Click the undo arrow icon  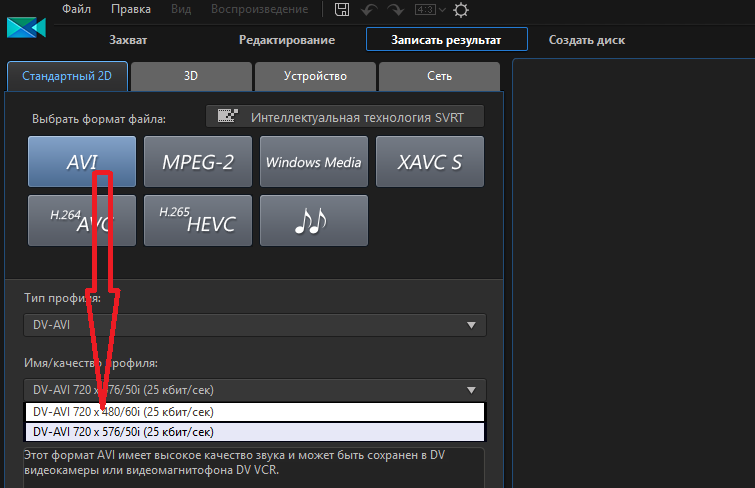click(369, 10)
